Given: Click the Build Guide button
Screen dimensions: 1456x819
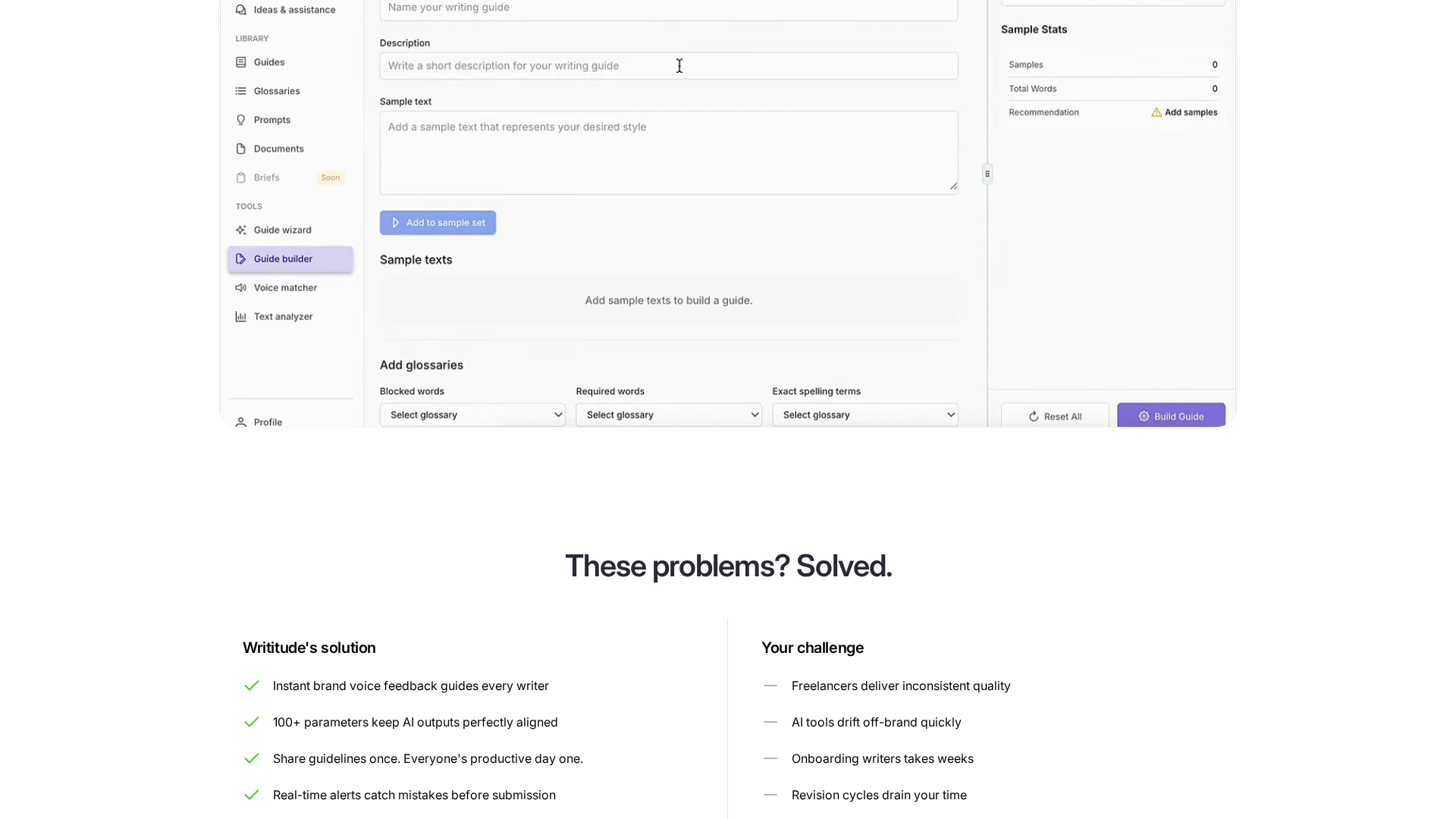Looking at the screenshot, I should click(1171, 416).
